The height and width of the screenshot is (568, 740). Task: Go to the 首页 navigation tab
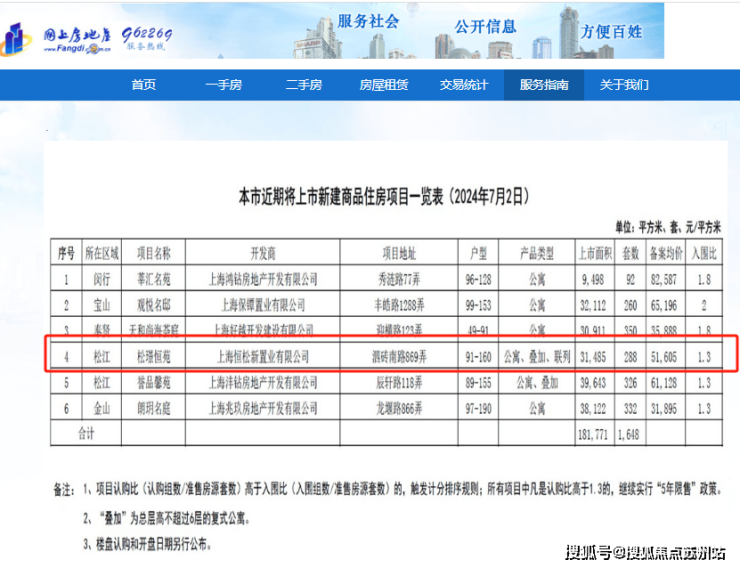click(143, 85)
